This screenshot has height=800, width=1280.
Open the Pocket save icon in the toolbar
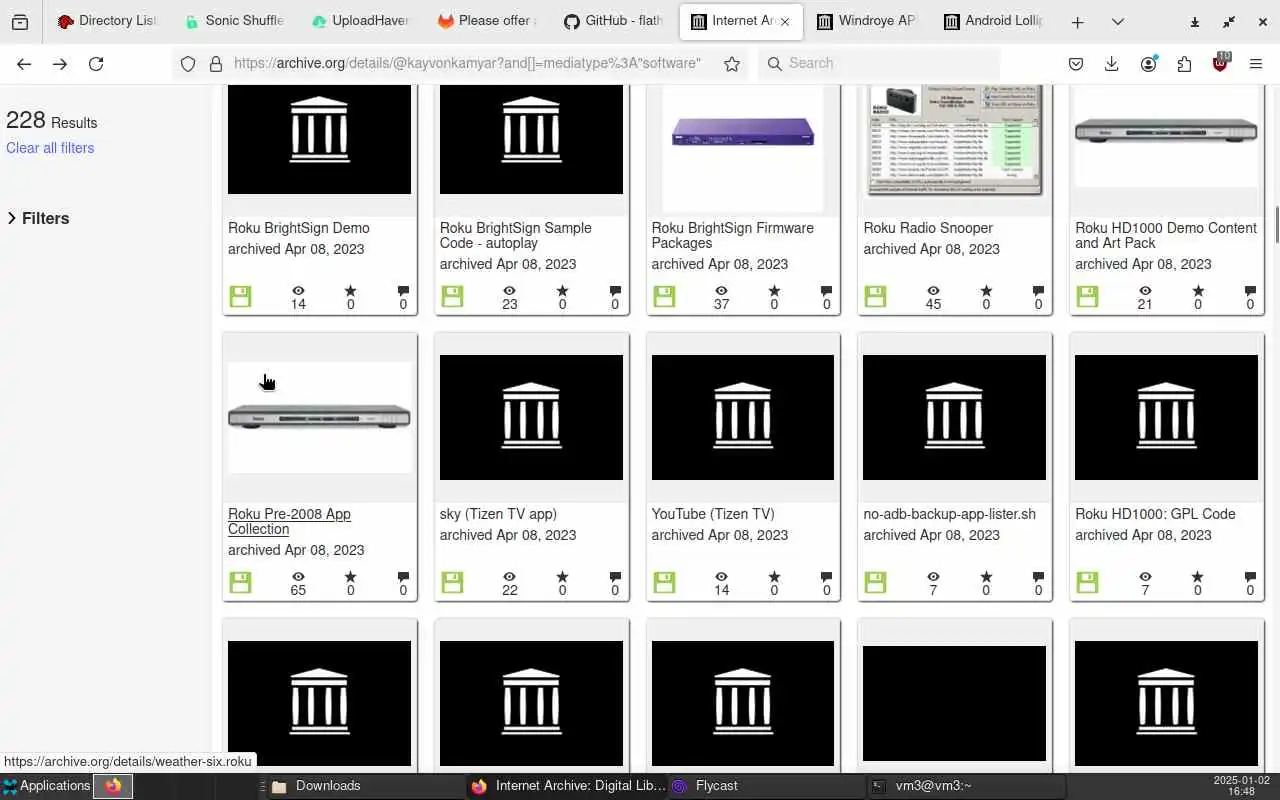point(1076,63)
